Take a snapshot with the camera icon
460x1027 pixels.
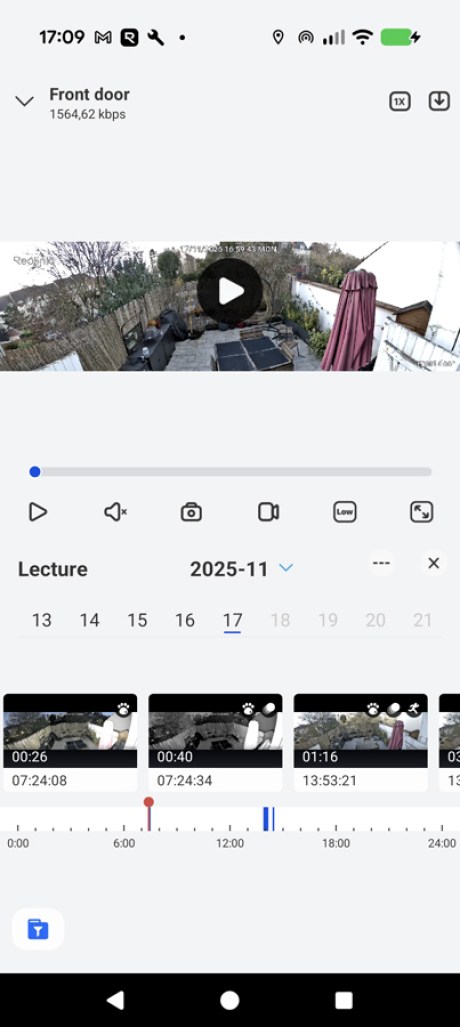tap(191, 512)
